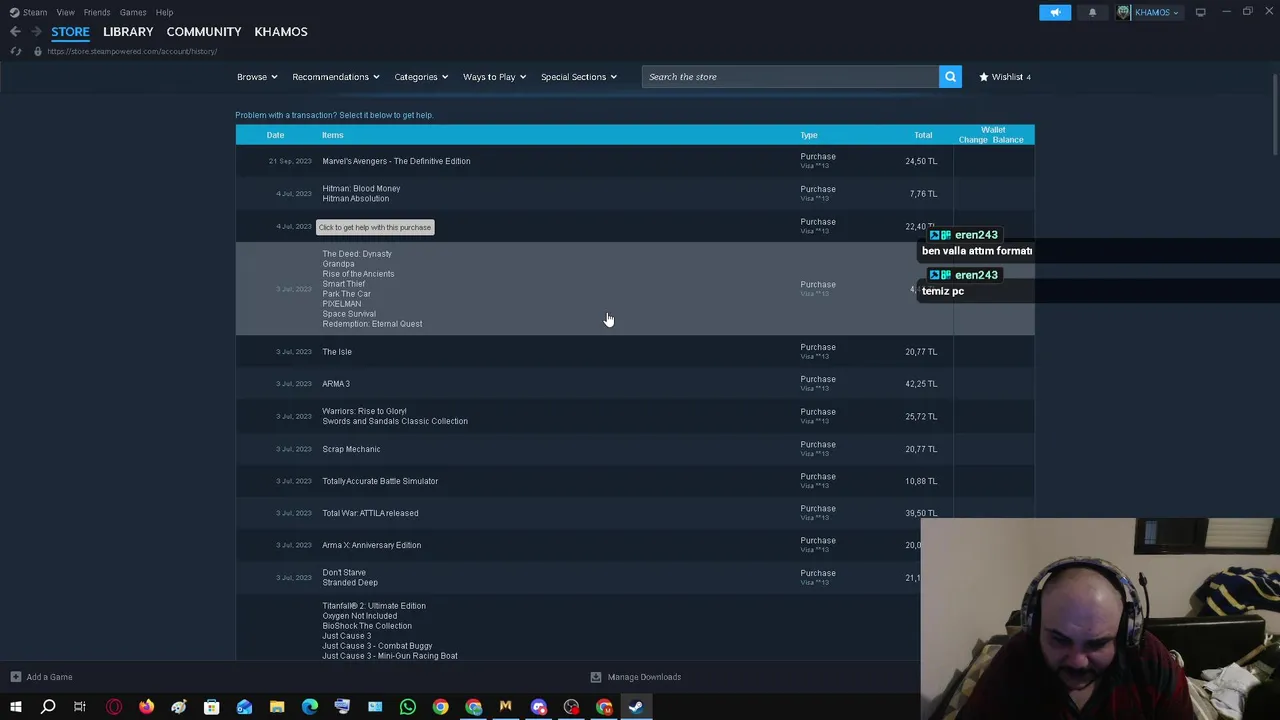Click the KHAMOS profile avatar
This screenshot has width=1280, height=720.
point(1124,12)
